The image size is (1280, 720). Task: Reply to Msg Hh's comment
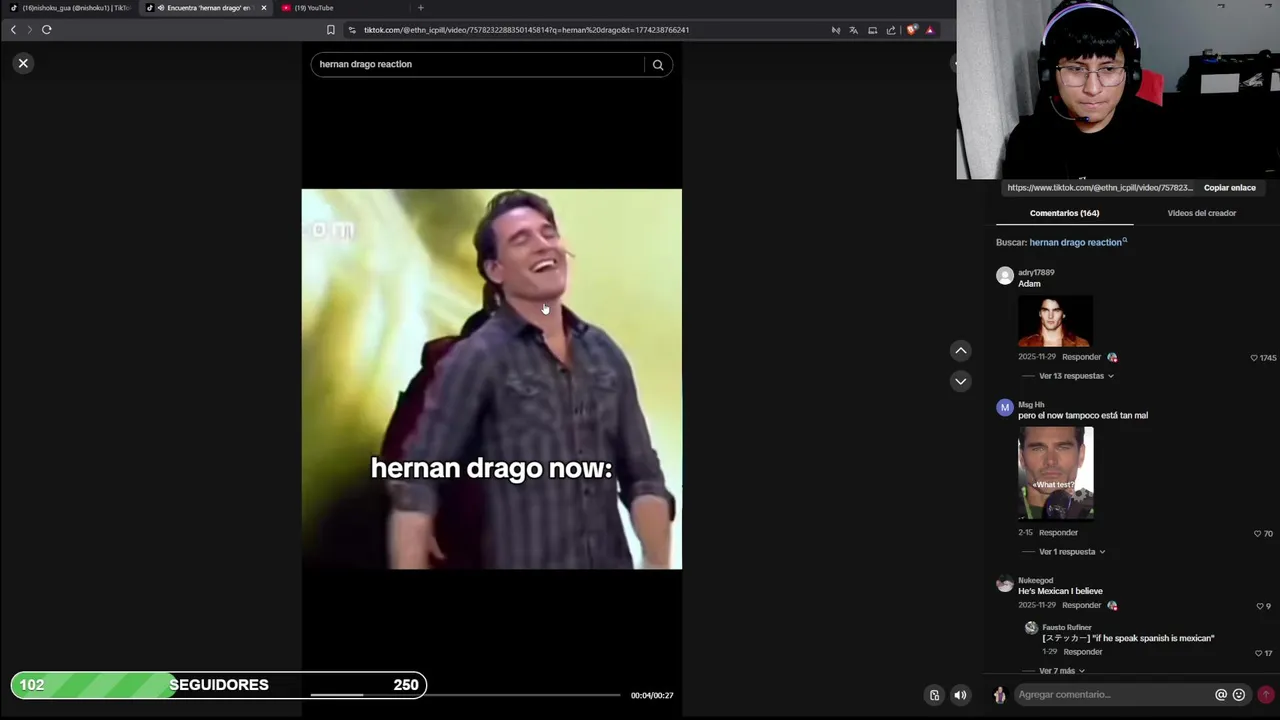1058,533
